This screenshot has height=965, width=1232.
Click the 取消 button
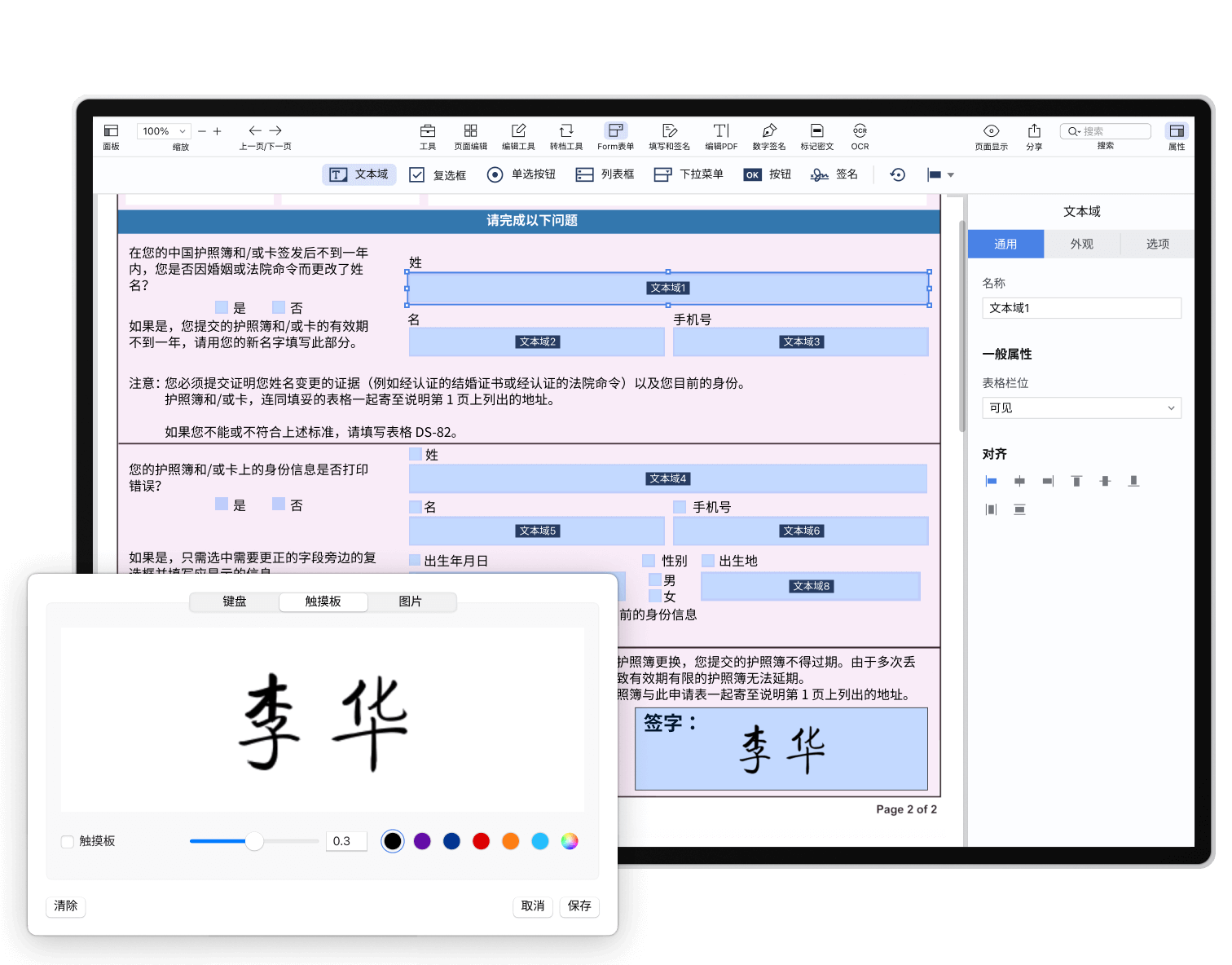533,906
